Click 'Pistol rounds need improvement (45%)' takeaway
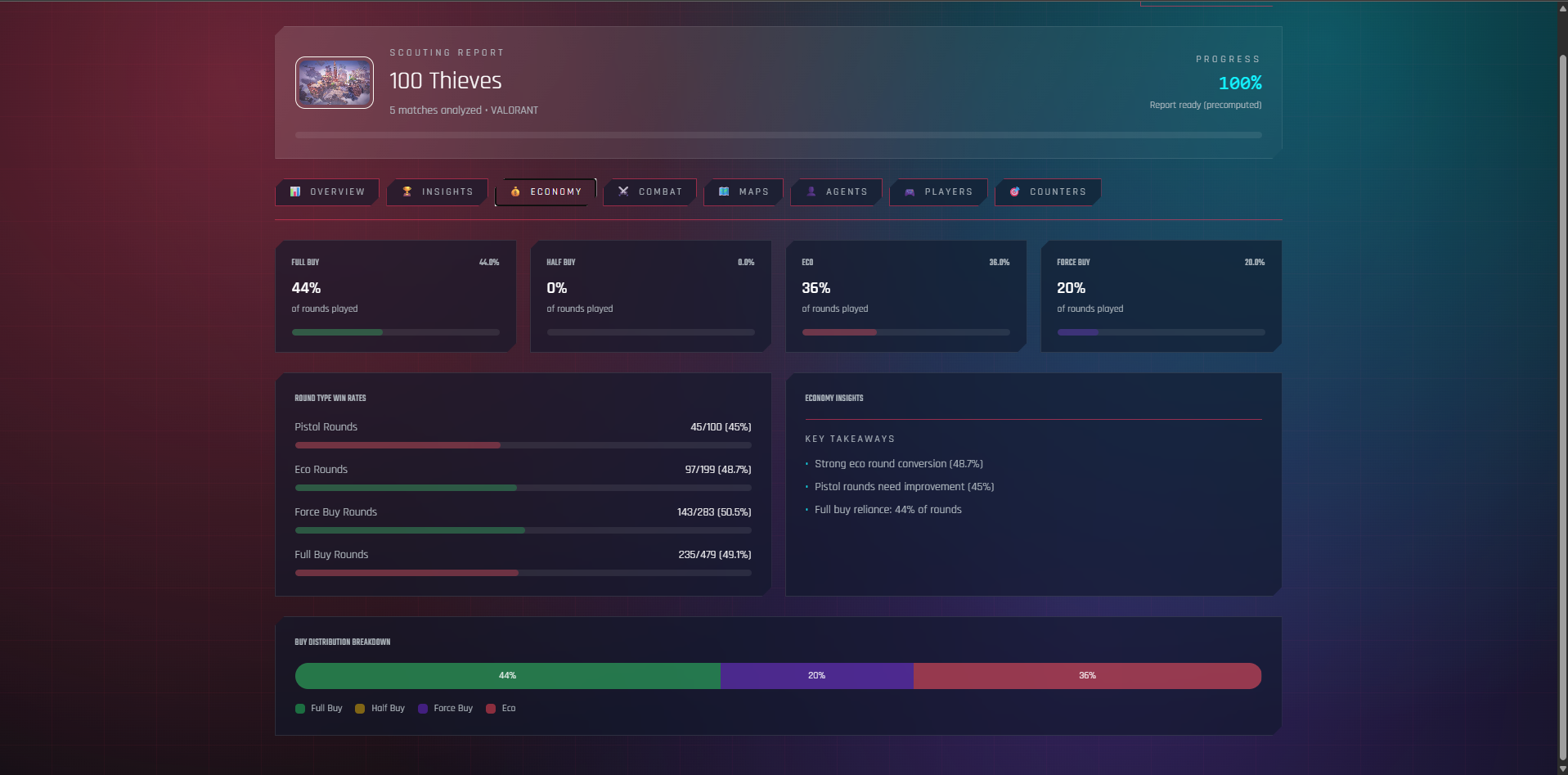This screenshot has height=775, width=1568. pyautogui.click(x=905, y=487)
